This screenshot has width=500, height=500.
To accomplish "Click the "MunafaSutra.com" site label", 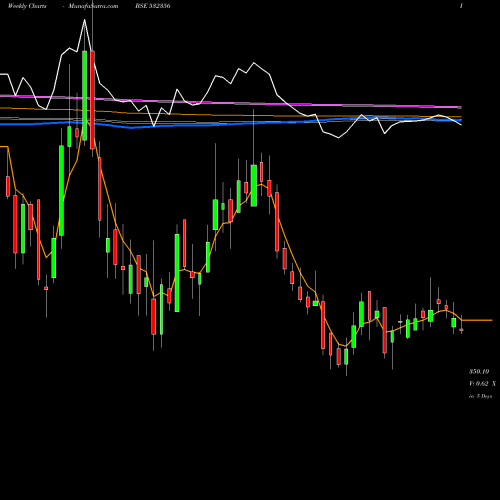I will [93, 6].
